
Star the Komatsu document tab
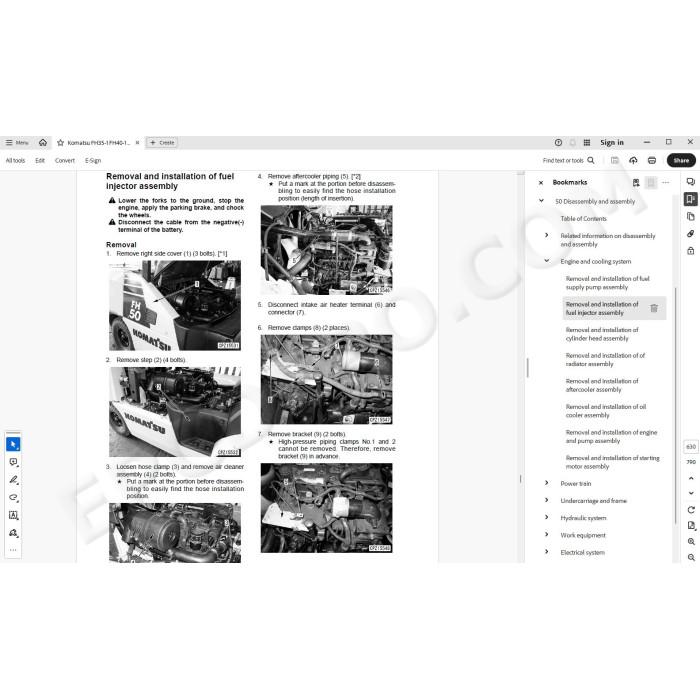coord(60,143)
